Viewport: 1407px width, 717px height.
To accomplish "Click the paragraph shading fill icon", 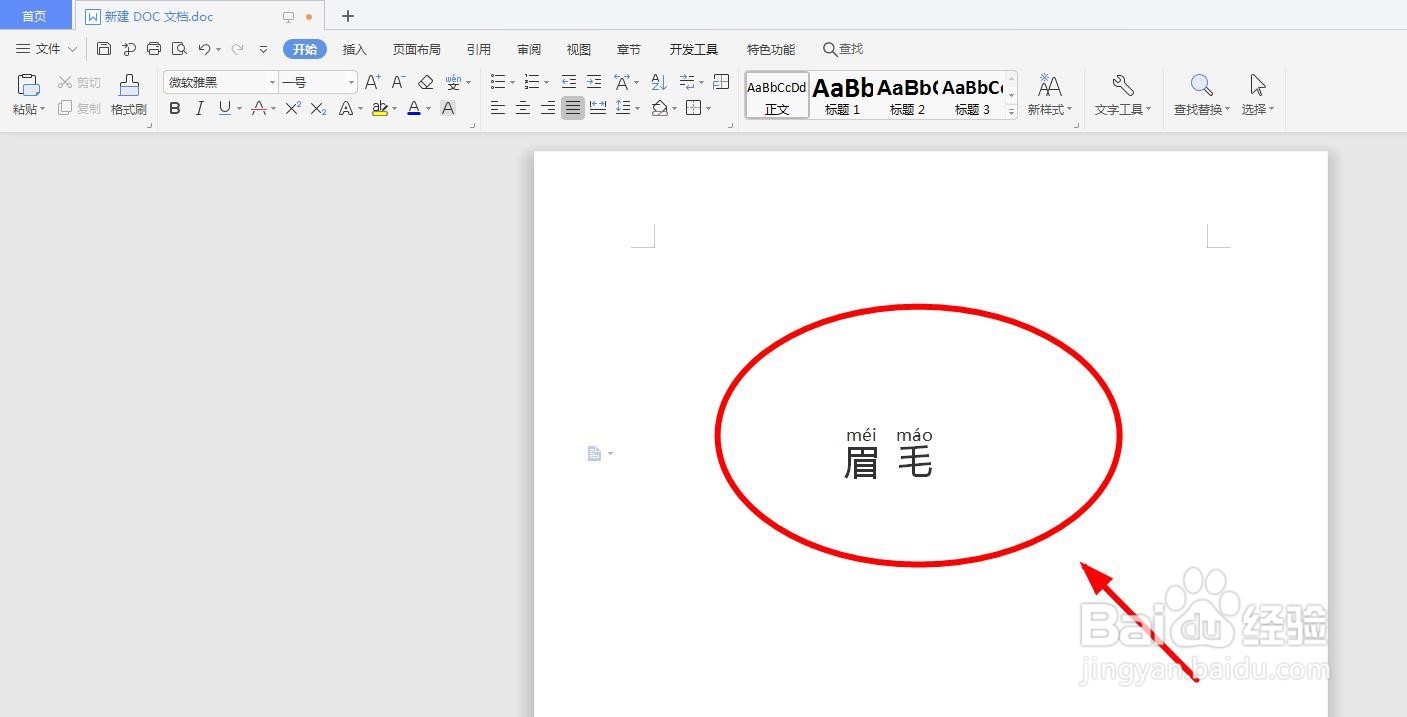I will point(660,108).
